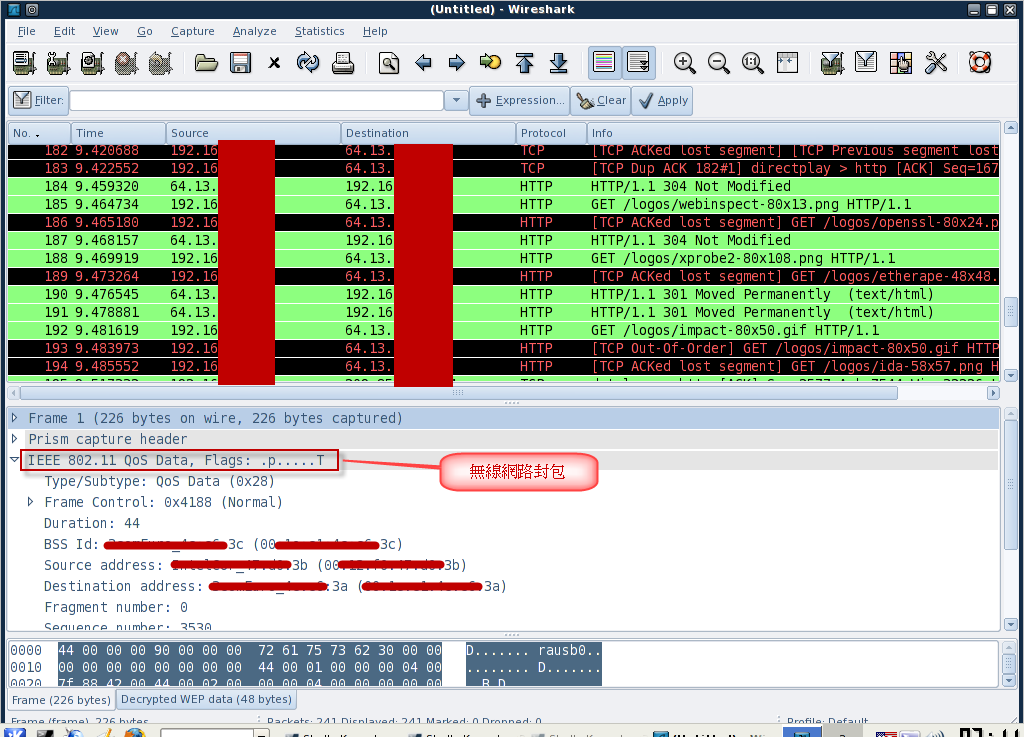Stop the running capture icon
The image size is (1024, 737).
click(127, 63)
